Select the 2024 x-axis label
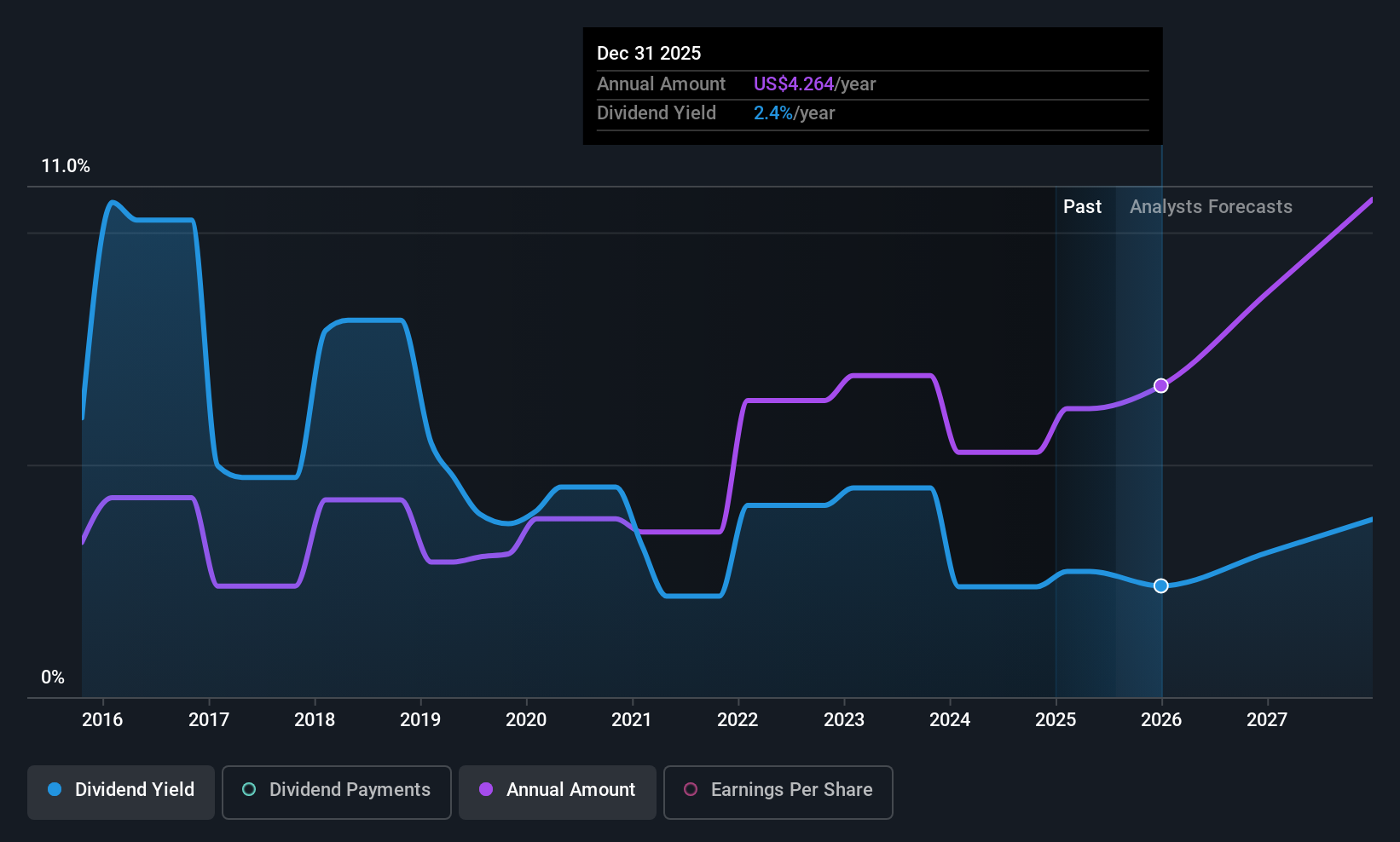Viewport: 1400px width, 842px height. 950,719
